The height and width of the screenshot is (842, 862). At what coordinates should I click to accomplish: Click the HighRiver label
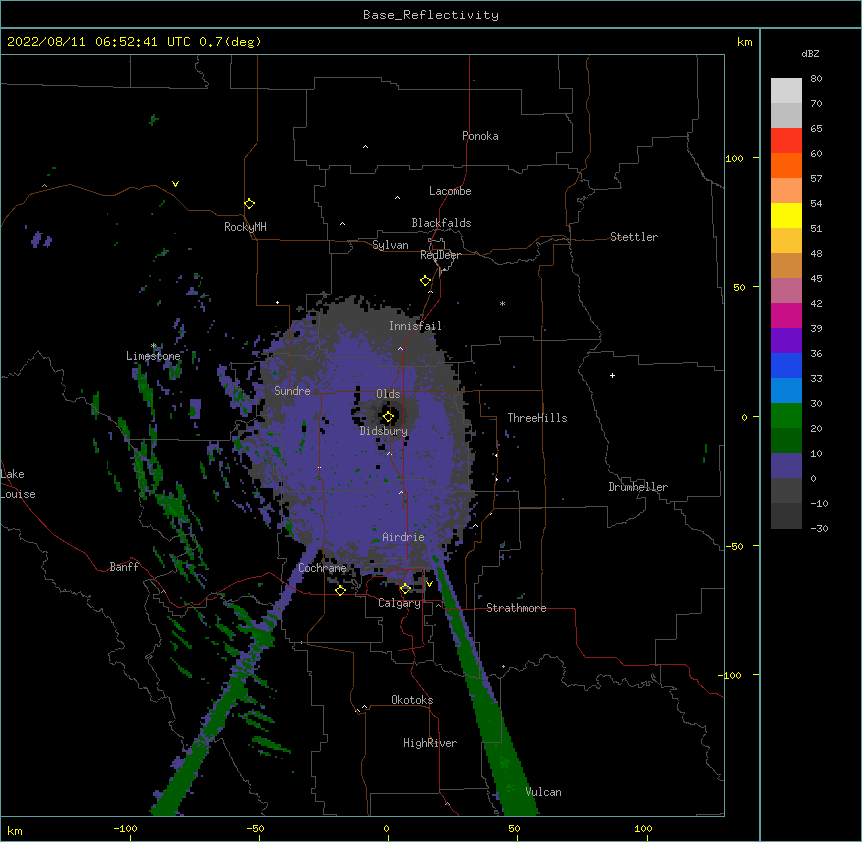[x=430, y=743]
